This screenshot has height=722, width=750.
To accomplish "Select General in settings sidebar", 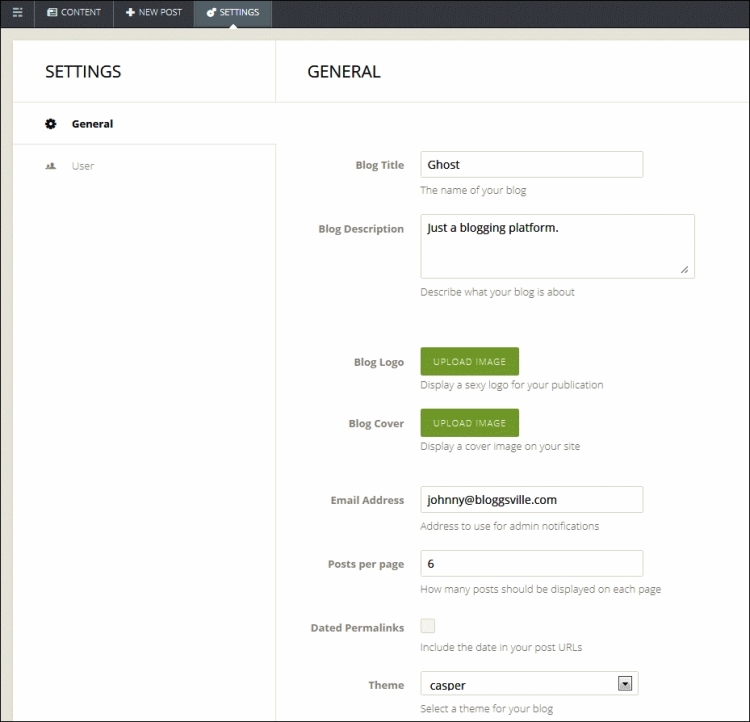I will point(144,123).
